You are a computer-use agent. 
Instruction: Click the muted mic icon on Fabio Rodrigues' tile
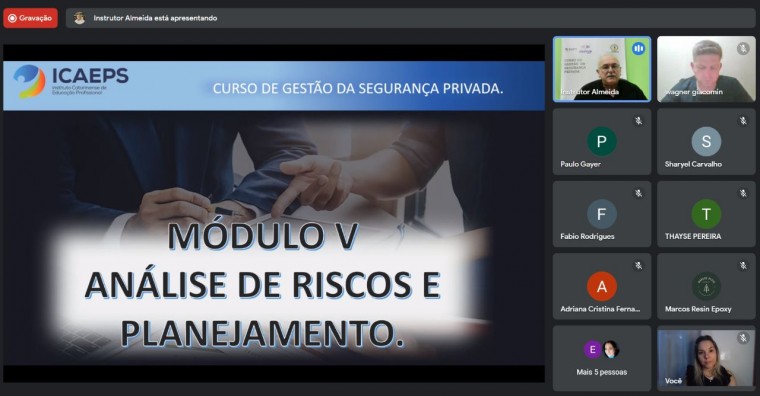point(638,193)
